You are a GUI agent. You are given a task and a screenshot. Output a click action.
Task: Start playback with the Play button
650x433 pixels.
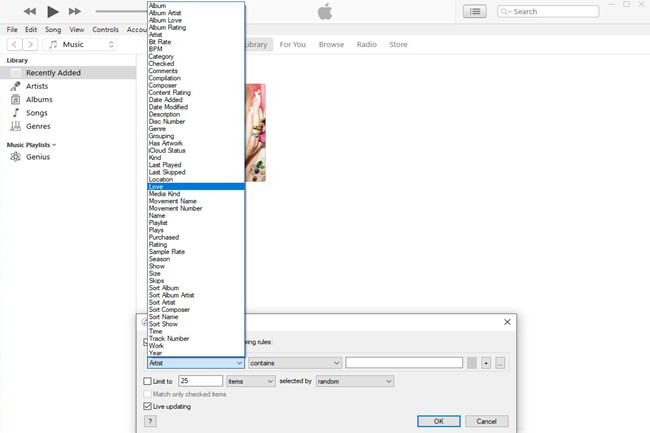click(x=53, y=12)
